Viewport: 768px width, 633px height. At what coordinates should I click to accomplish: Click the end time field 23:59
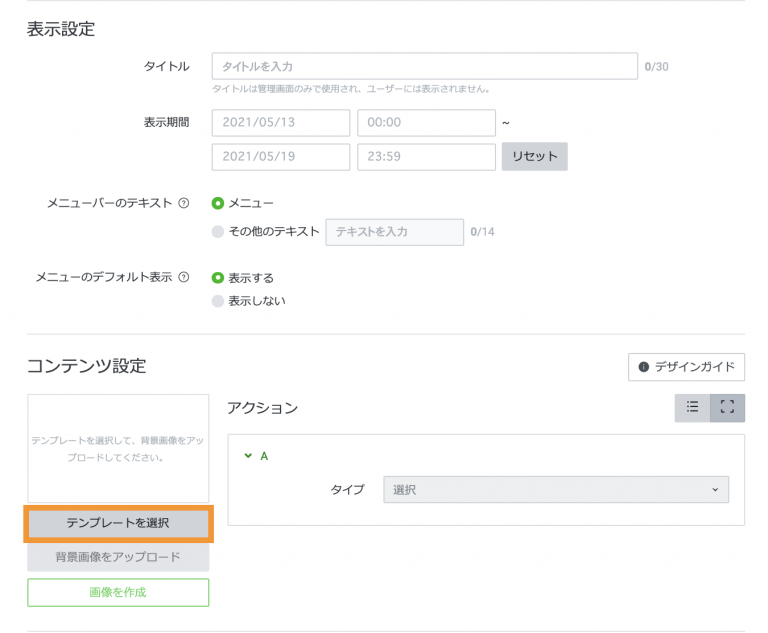(x=426, y=157)
